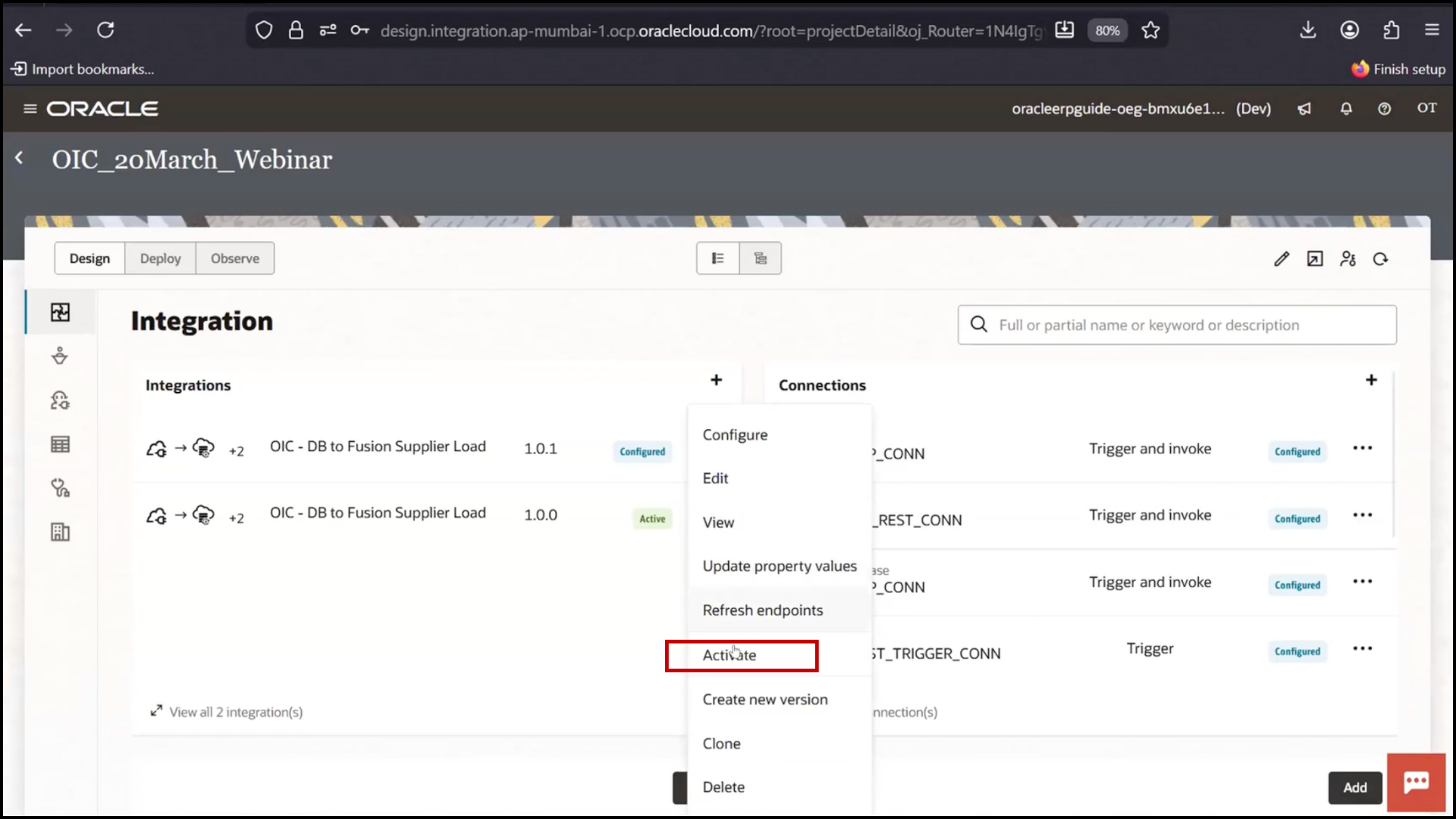Choose Edit from context menu
Screen dimensions: 1456x819
(780, 479)
